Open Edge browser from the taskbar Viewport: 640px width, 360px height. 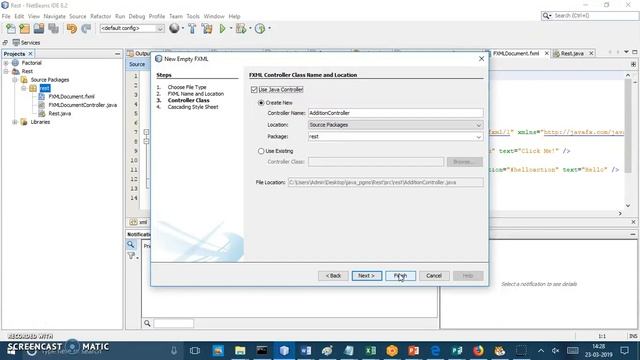tap(435, 350)
